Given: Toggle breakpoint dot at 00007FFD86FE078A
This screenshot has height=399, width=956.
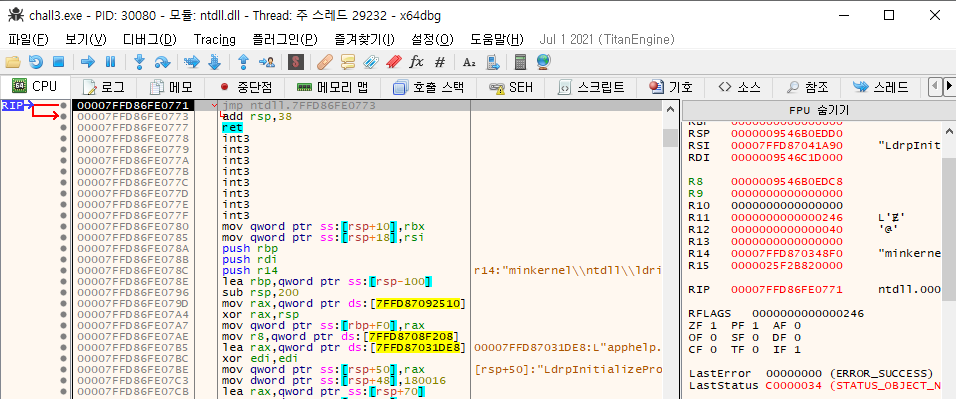Looking at the screenshot, I should (x=63, y=248).
